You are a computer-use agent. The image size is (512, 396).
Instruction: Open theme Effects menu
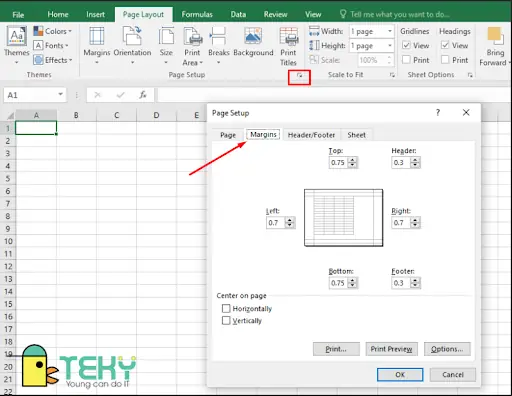(52, 60)
